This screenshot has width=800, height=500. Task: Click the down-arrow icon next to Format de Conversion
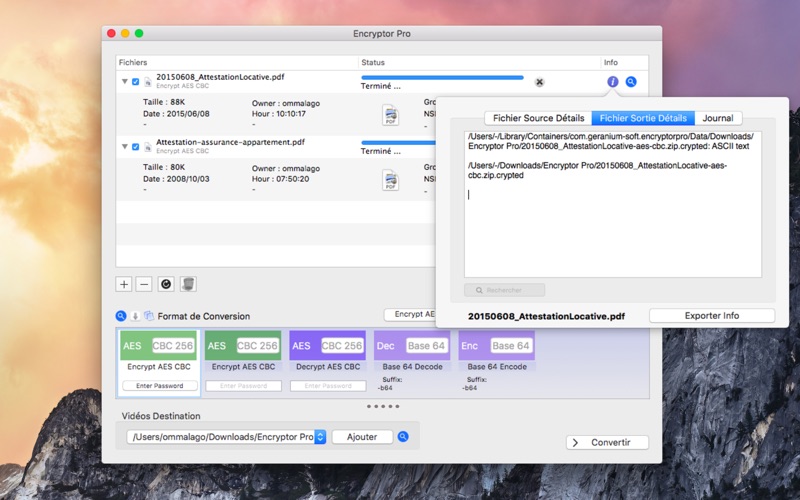[135, 316]
